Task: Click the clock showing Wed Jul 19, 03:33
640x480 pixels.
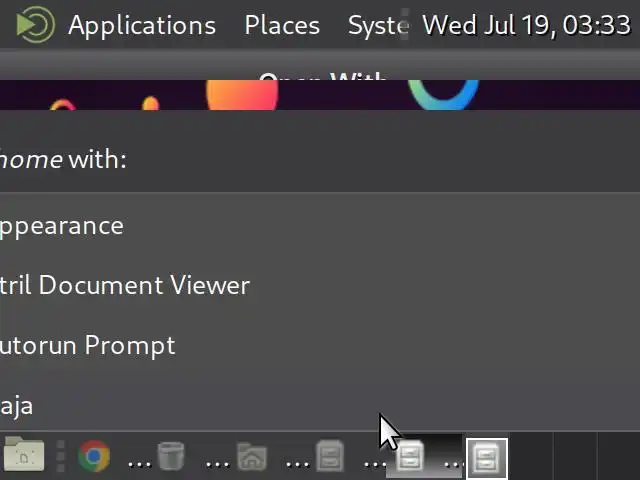Action: click(527, 25)
